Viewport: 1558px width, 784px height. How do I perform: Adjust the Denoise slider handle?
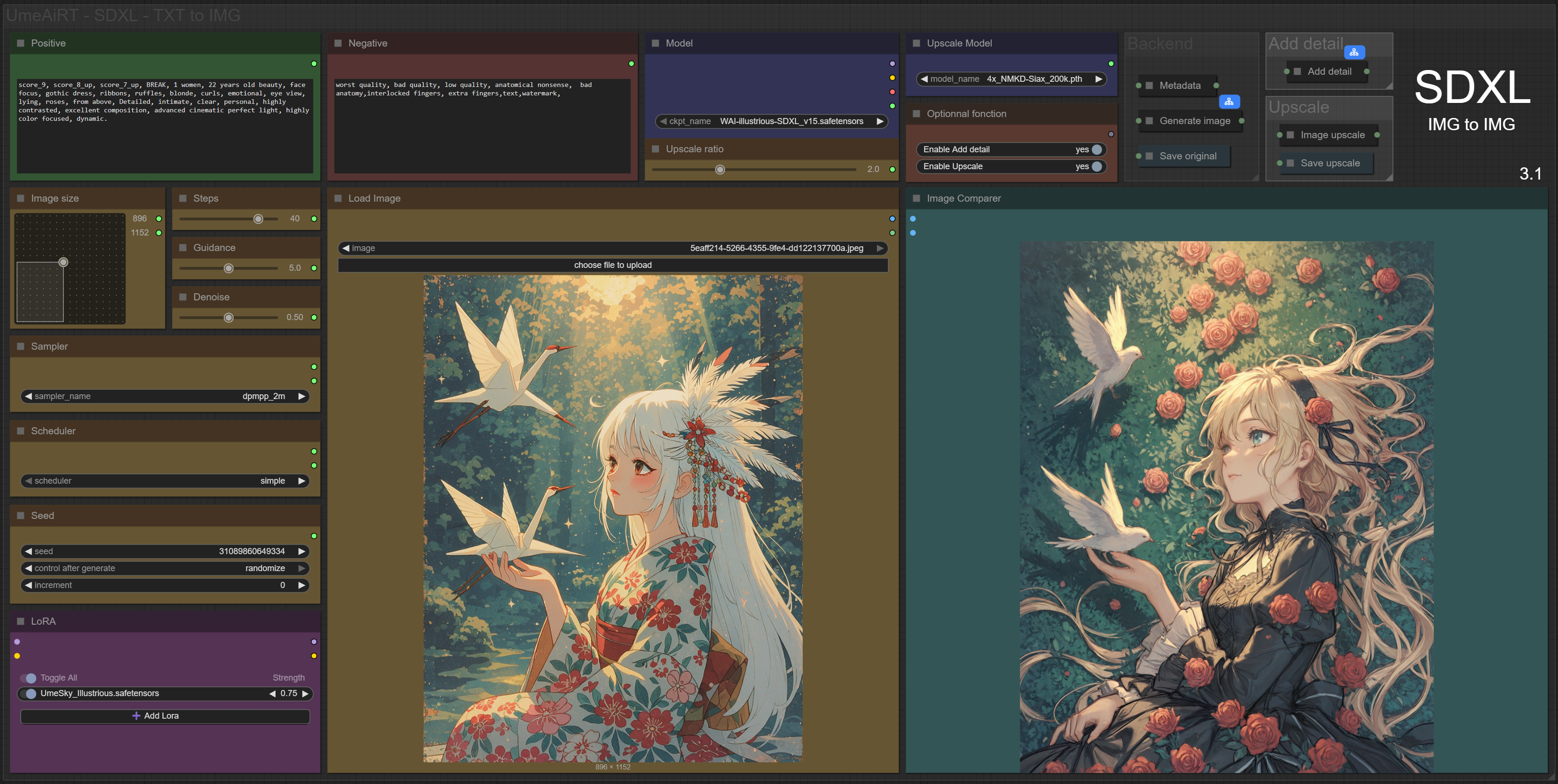[229, 317]
